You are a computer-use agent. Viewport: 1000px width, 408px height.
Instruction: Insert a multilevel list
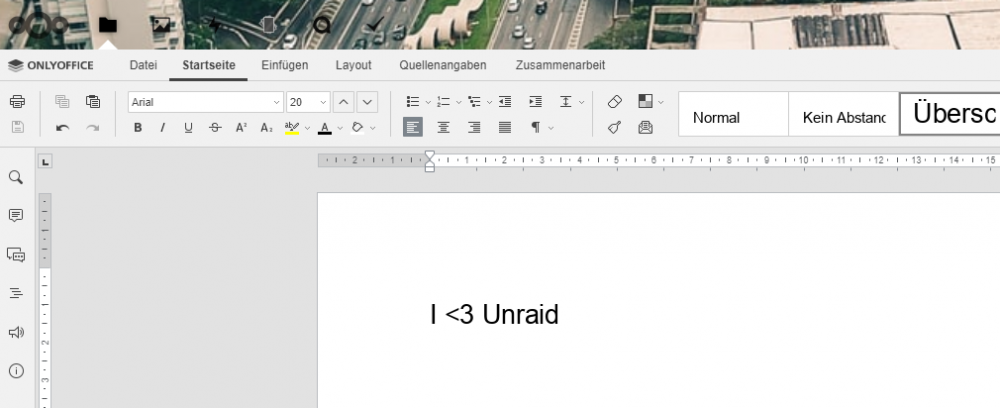[x=474, y=101]
